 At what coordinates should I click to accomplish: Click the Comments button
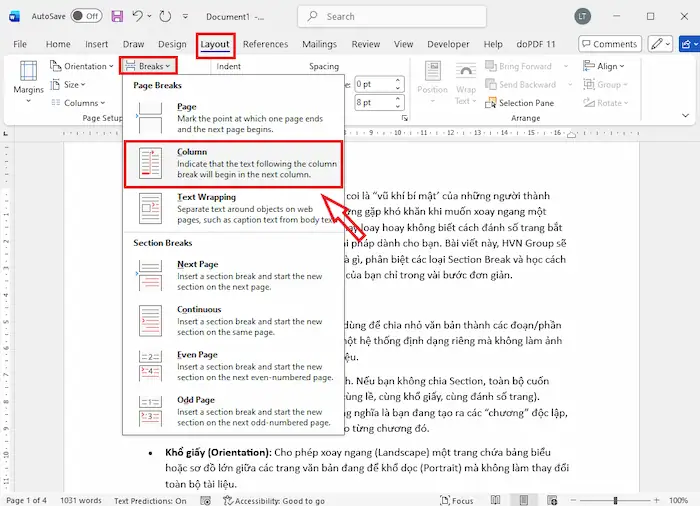tap(608, 44)
